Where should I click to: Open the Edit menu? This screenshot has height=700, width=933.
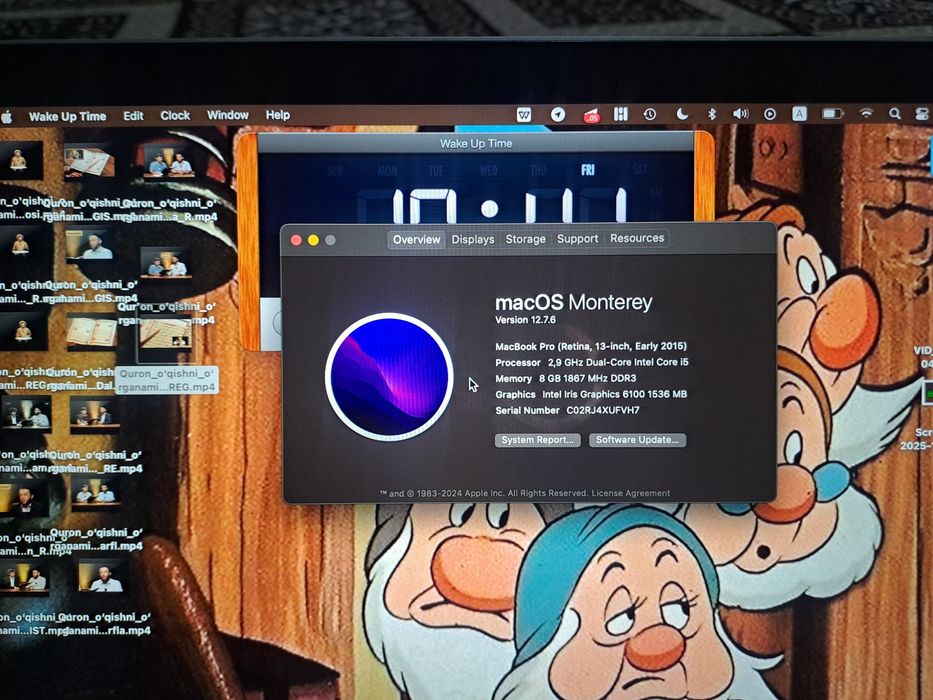click(x=133, y=115)
